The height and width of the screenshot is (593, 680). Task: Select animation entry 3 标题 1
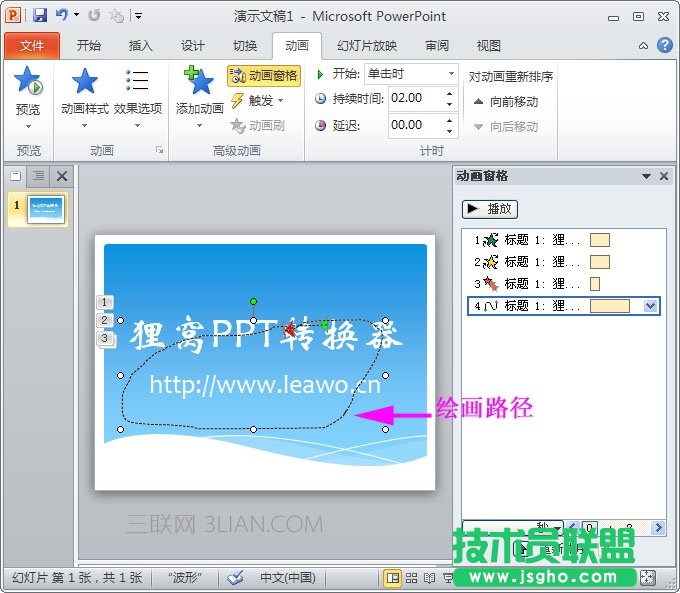click(562, 284)
